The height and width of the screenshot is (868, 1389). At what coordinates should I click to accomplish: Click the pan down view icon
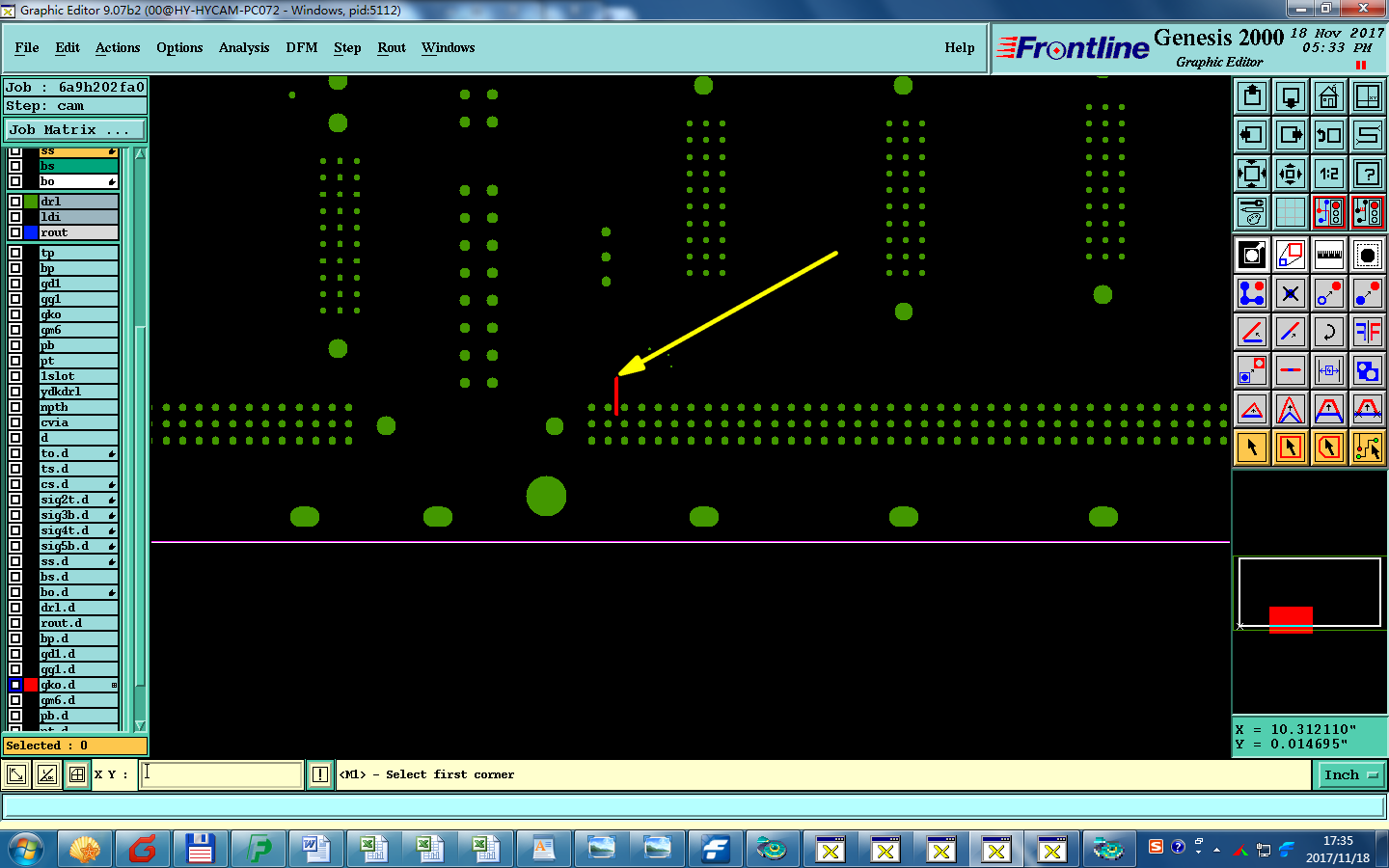[1291, 96]
